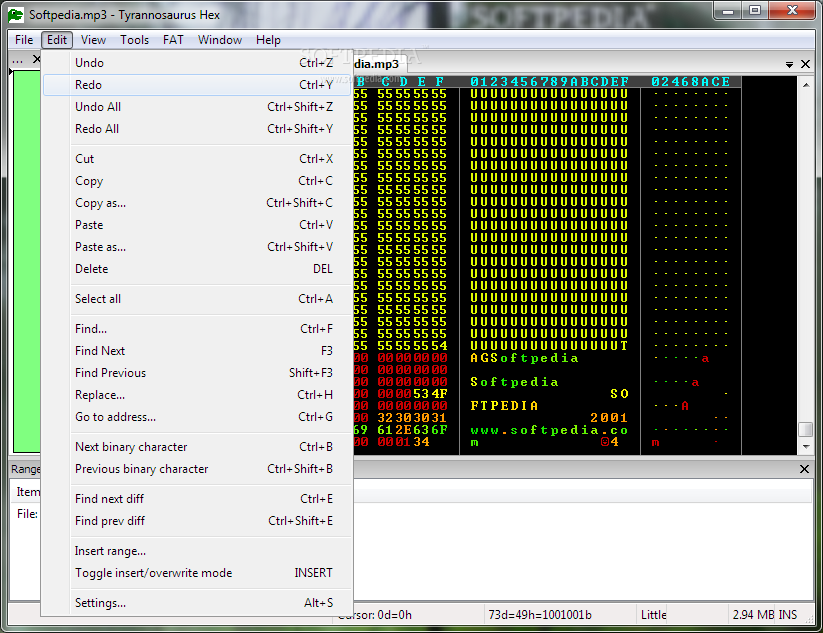823x633 pixels.
Task: Click the Little endian status bar field
Action: [653, 615]
